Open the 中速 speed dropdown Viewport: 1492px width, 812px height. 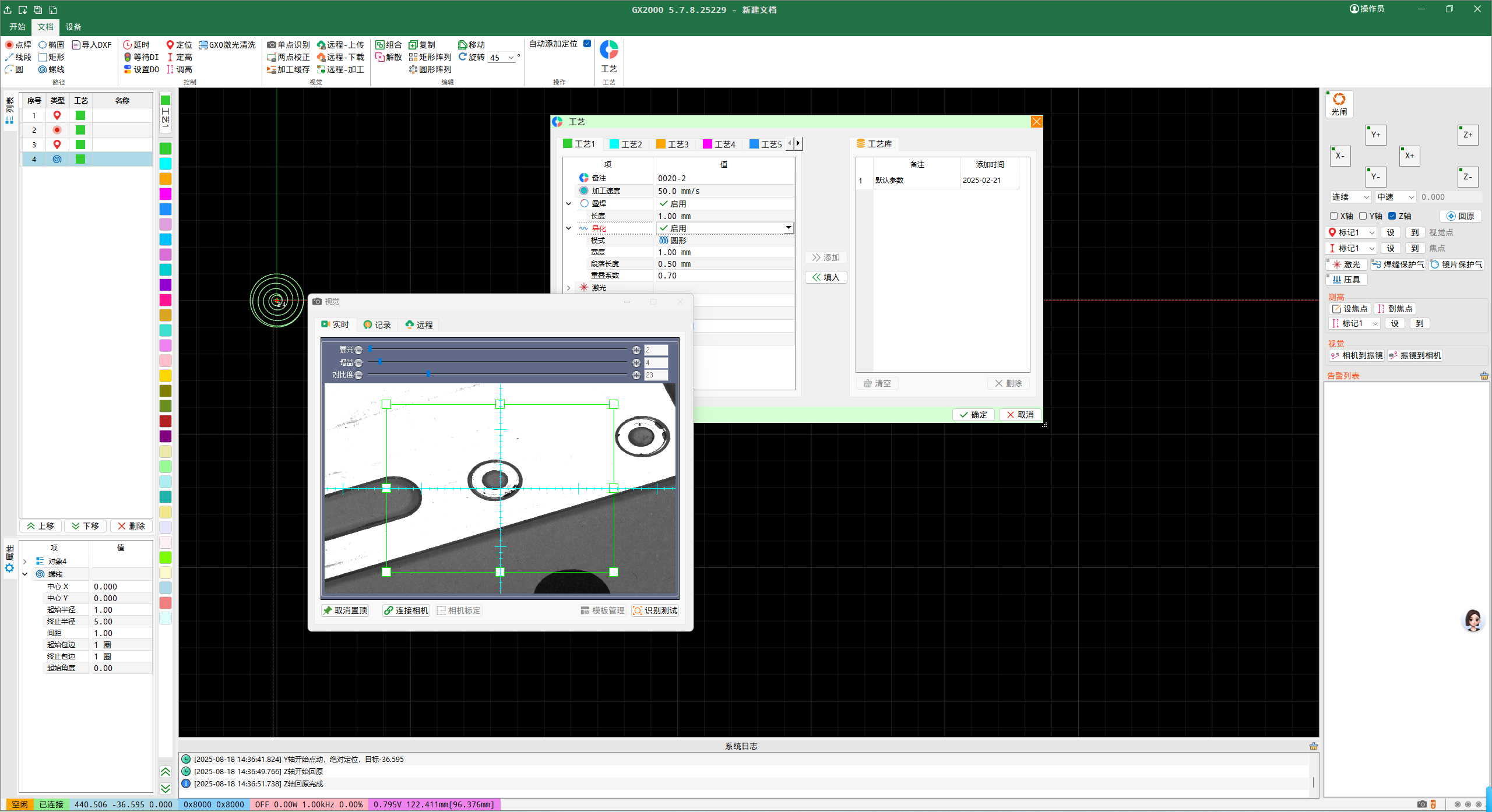1410,197
